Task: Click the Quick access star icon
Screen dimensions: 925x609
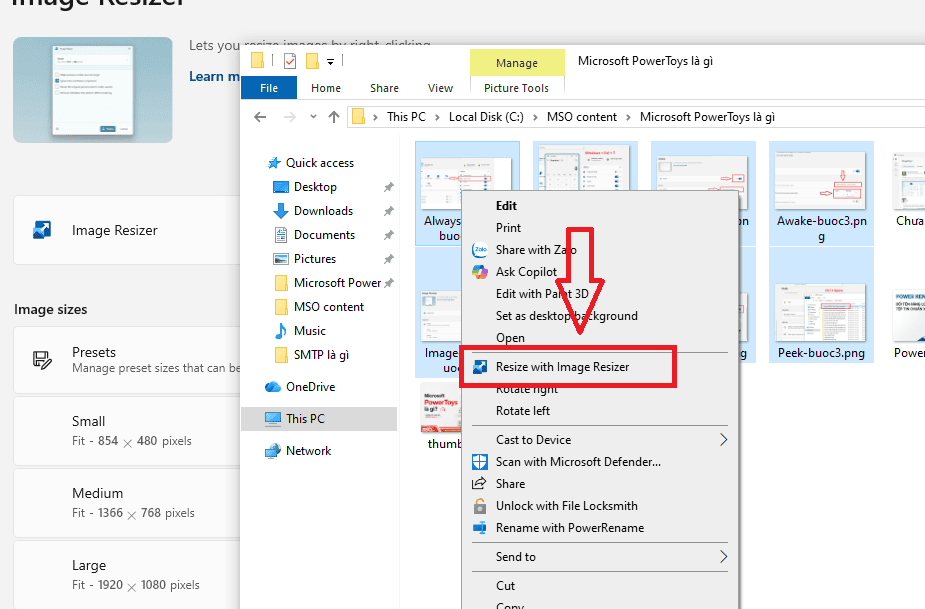Action: [x=274, y=163]
